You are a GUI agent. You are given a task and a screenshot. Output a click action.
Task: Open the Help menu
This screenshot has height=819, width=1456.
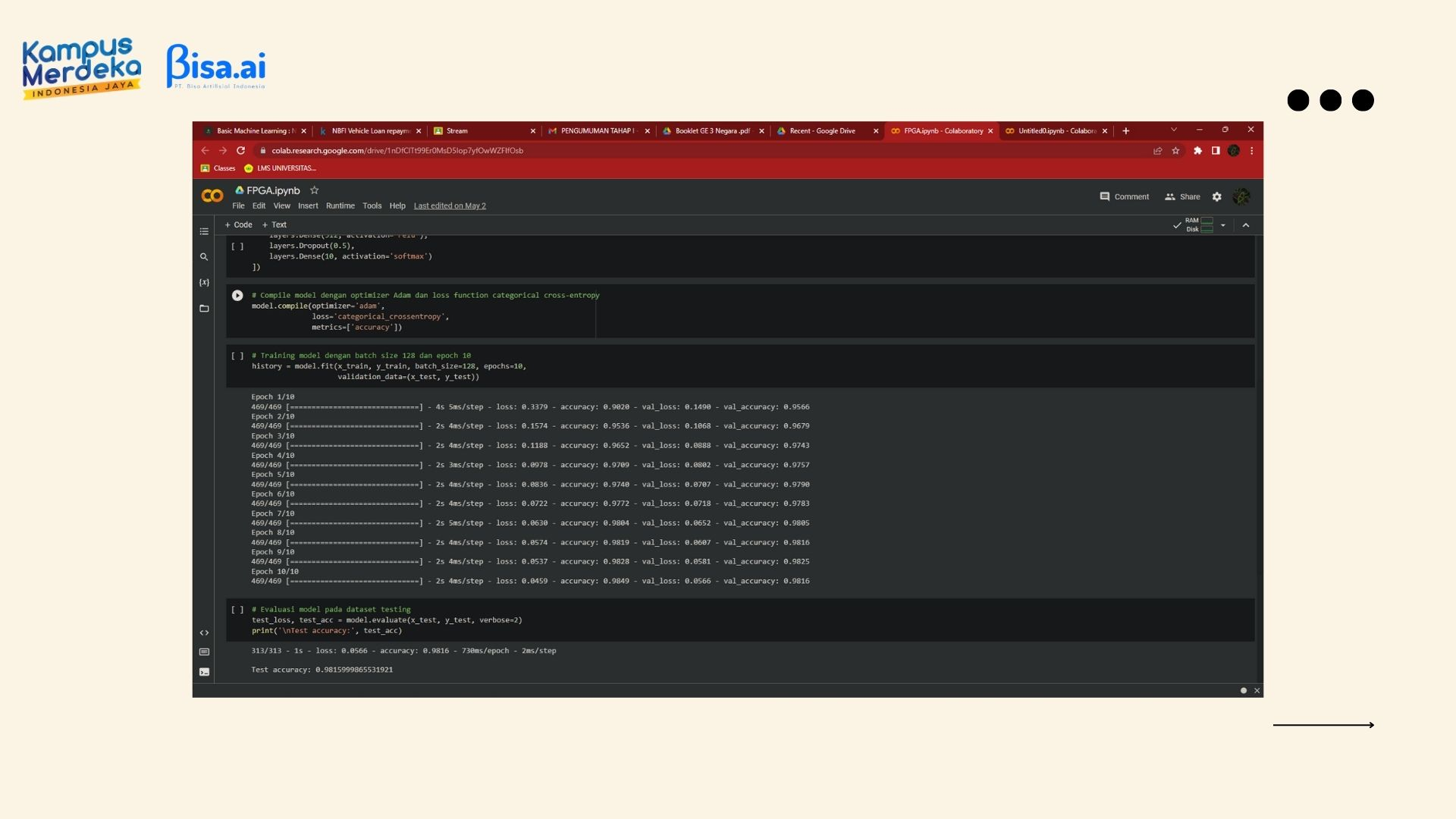point(397,206)
